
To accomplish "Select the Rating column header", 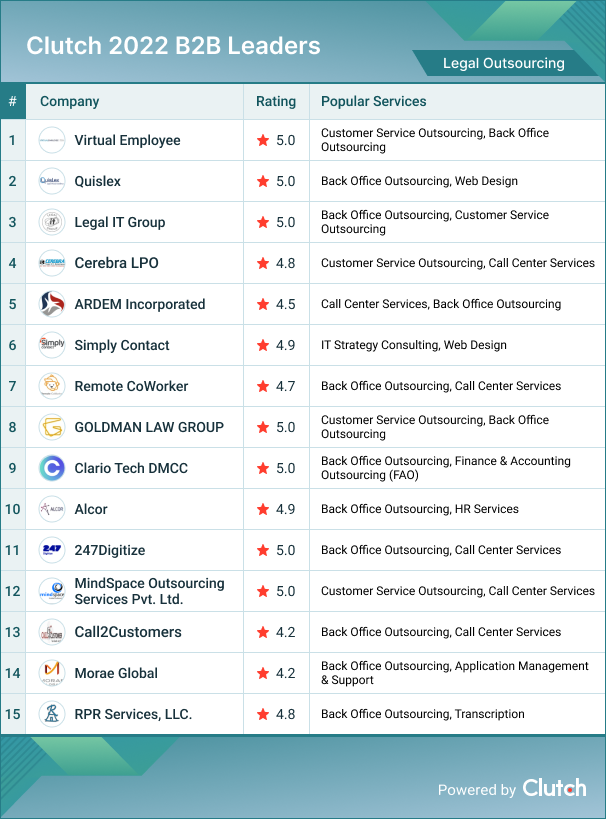I will point(276,101).
